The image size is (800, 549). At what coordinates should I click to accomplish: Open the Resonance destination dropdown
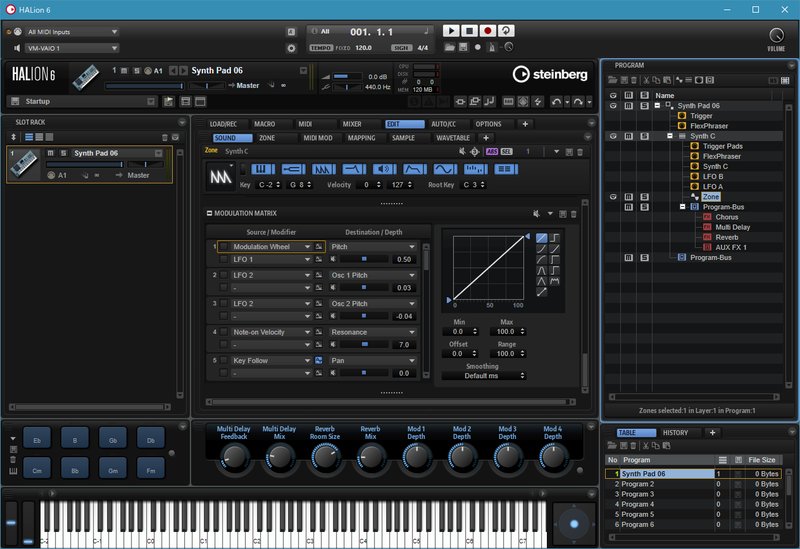click(372, 332)
